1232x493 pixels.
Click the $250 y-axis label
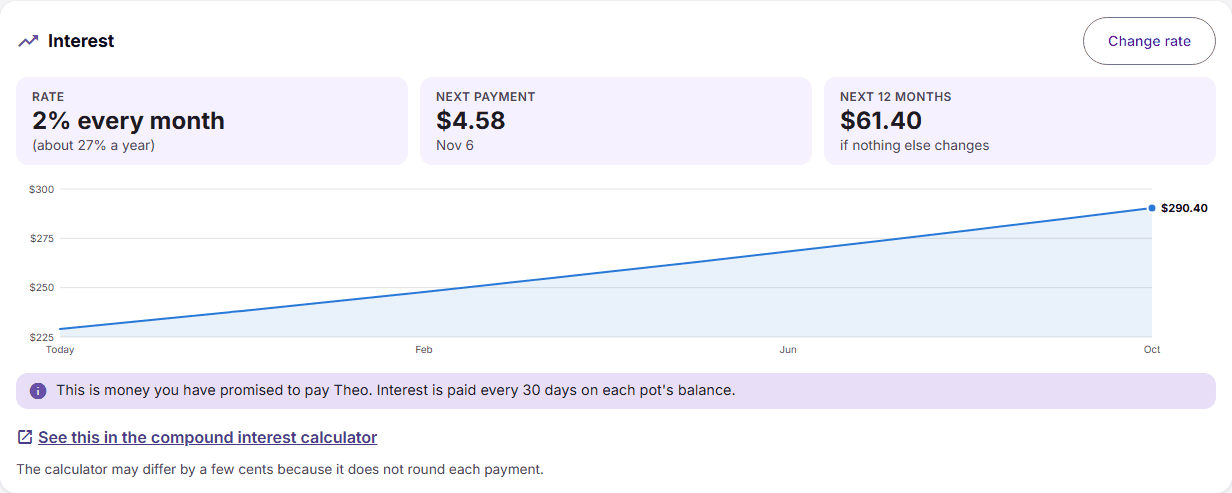pos(44,287)
